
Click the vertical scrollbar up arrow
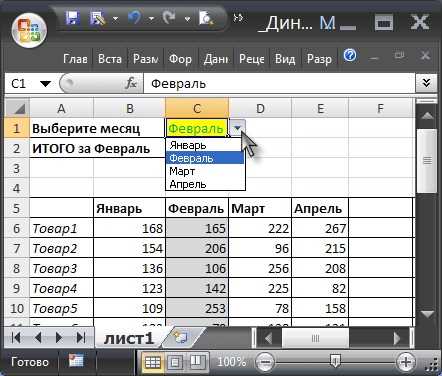(427, 116)
